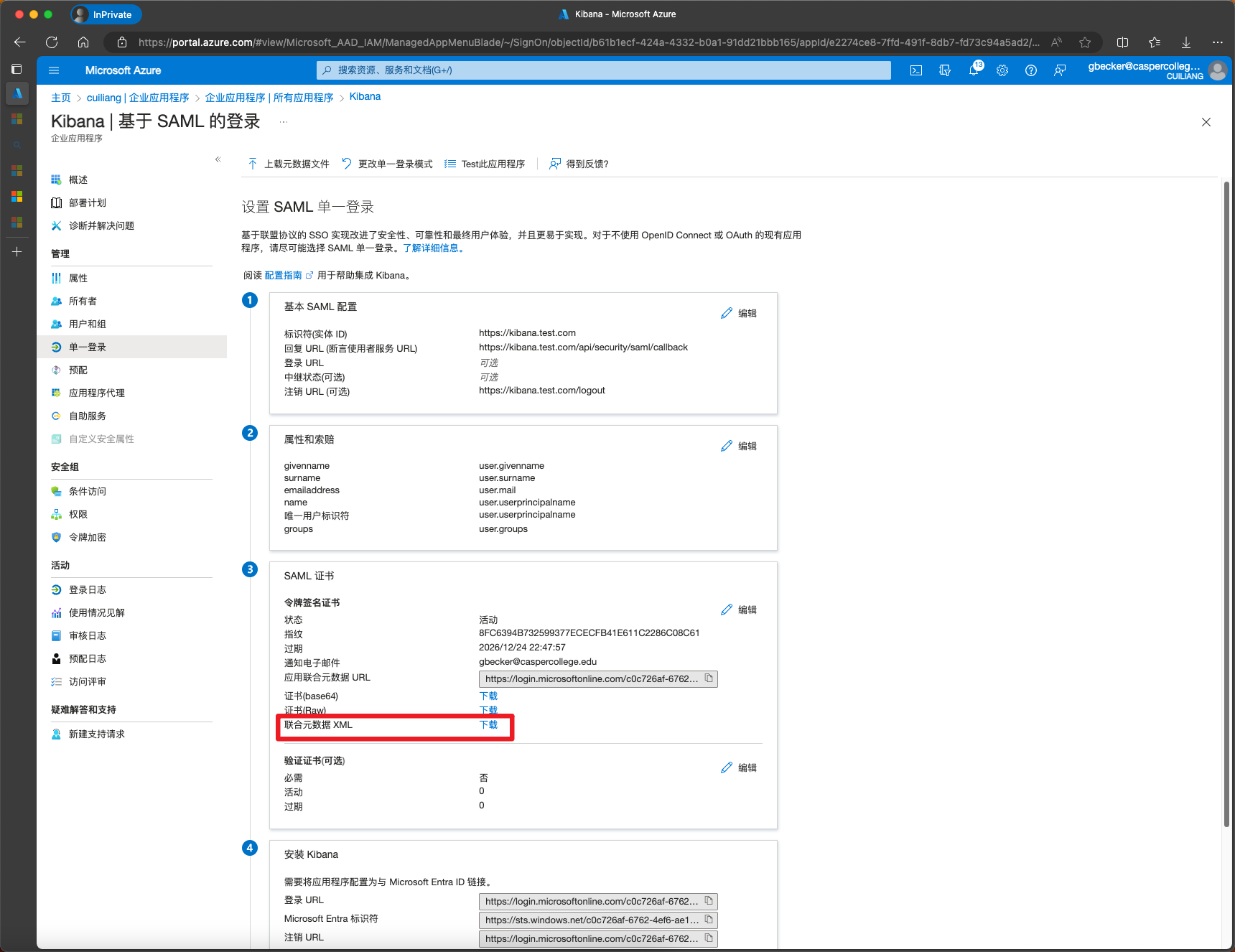Edit the 基本 SAML 配置 section
Viewport: 1235px width, 952px height.
[x=739, y=313]
